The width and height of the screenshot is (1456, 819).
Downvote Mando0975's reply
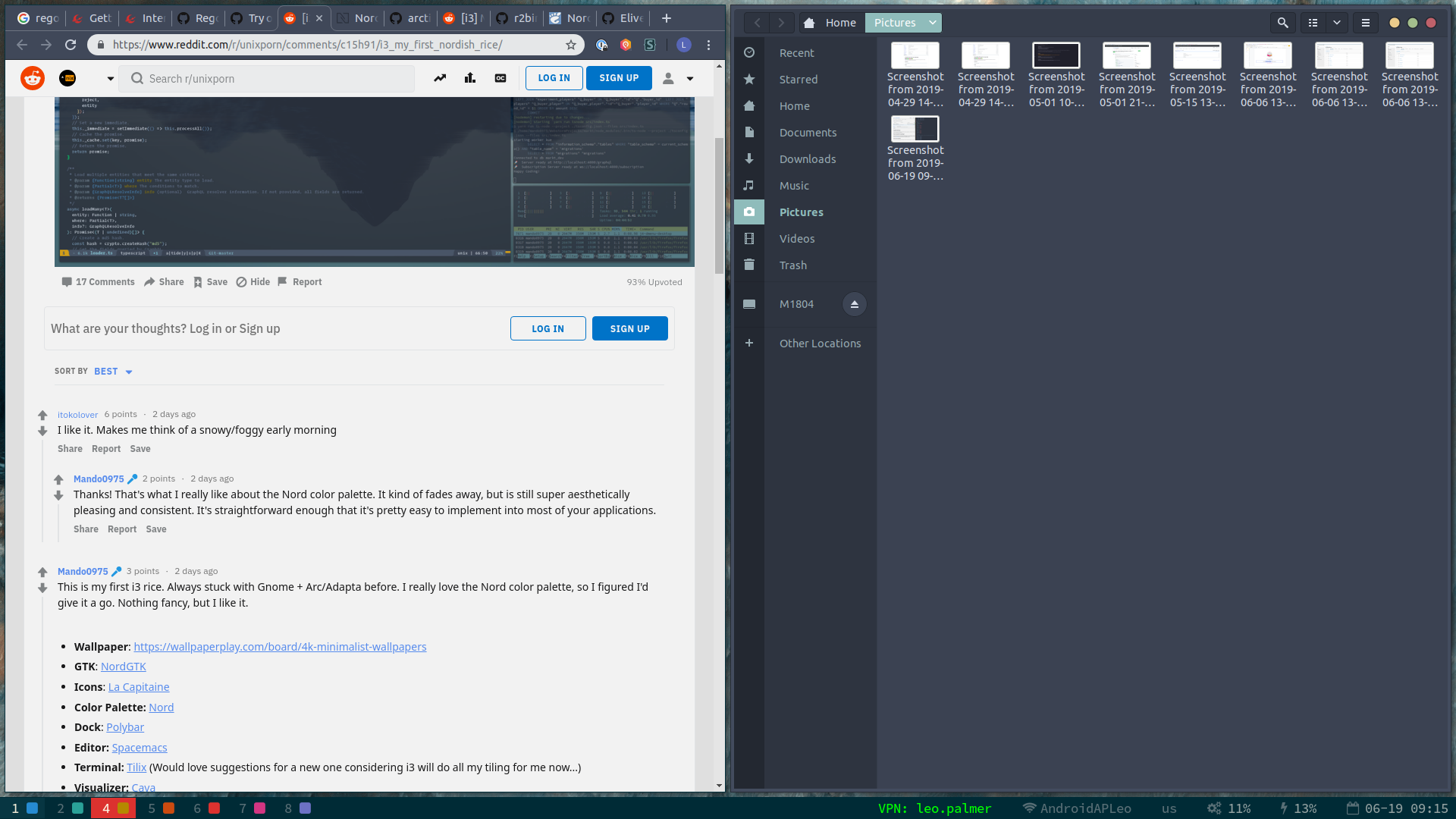(x=58, y=495)
